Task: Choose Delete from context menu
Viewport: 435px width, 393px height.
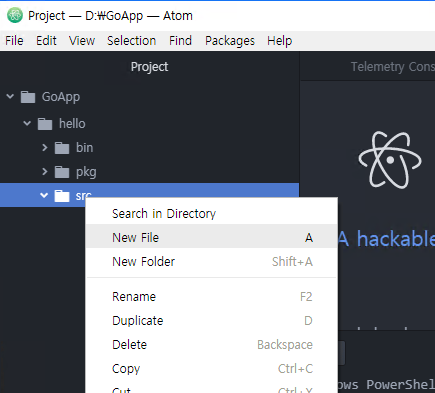Action: (x=212, y=345)
